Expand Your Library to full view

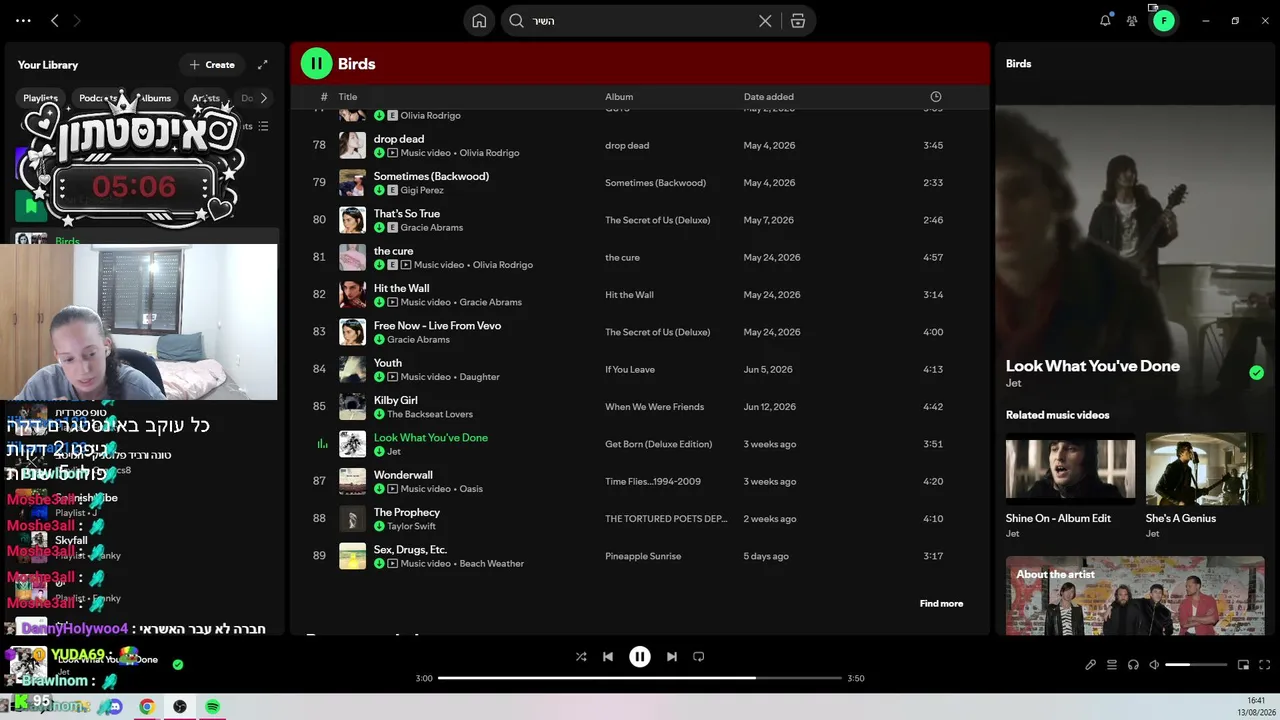(x=263, y=65)
